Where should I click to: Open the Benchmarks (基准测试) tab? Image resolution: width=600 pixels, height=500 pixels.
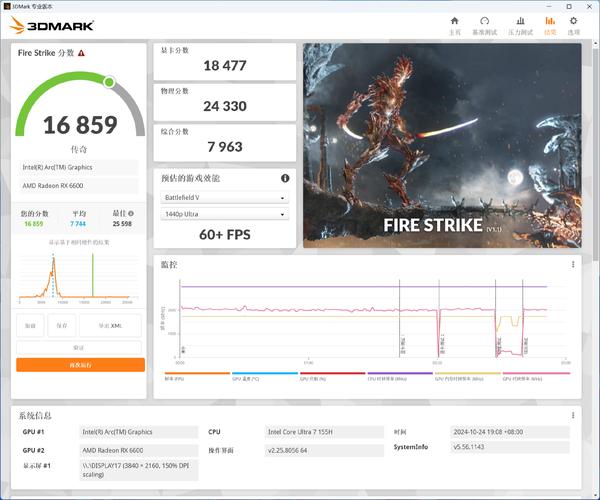click(x=484, y=25)
